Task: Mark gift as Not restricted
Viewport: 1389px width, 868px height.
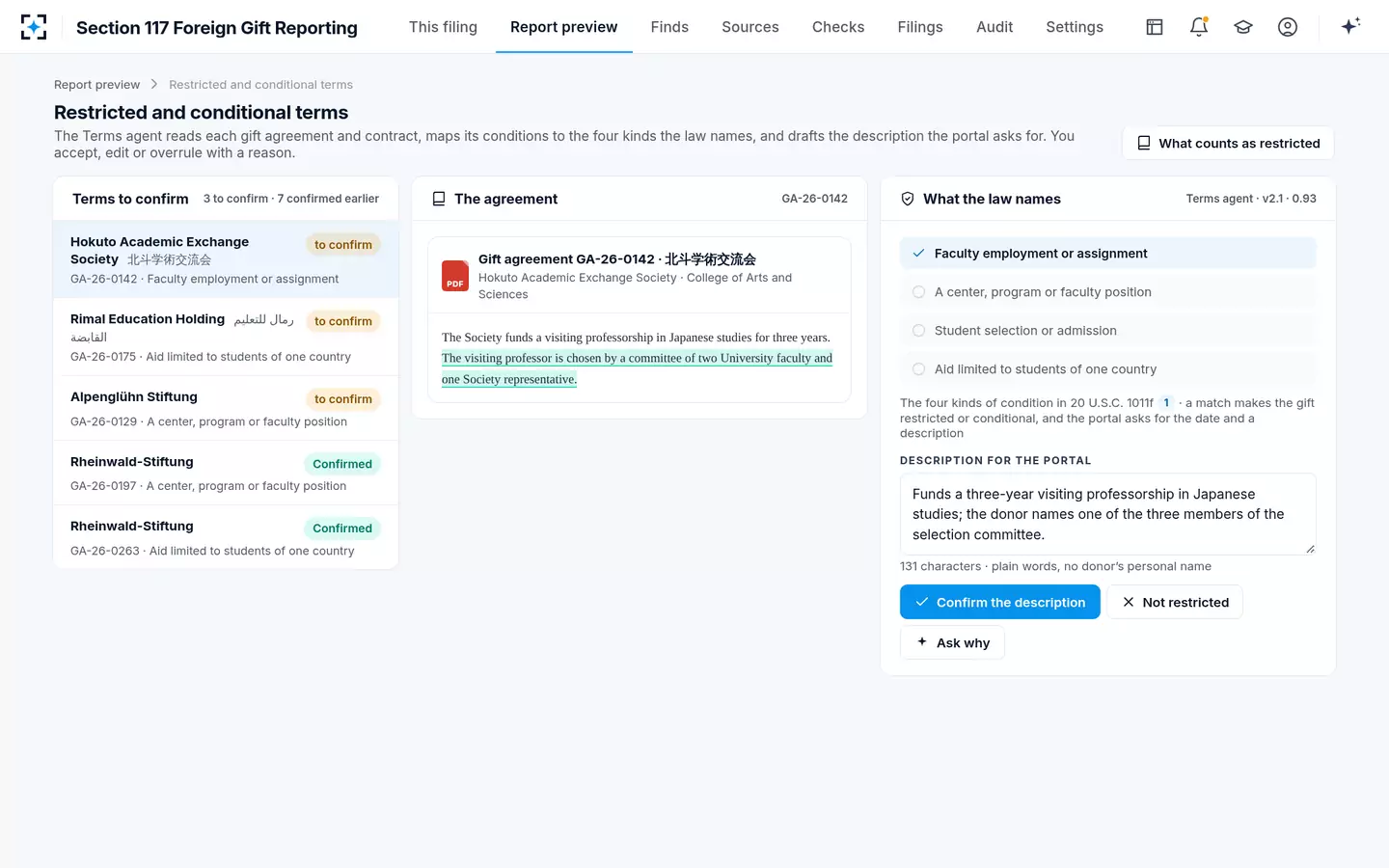Action: coord(1175,602)
